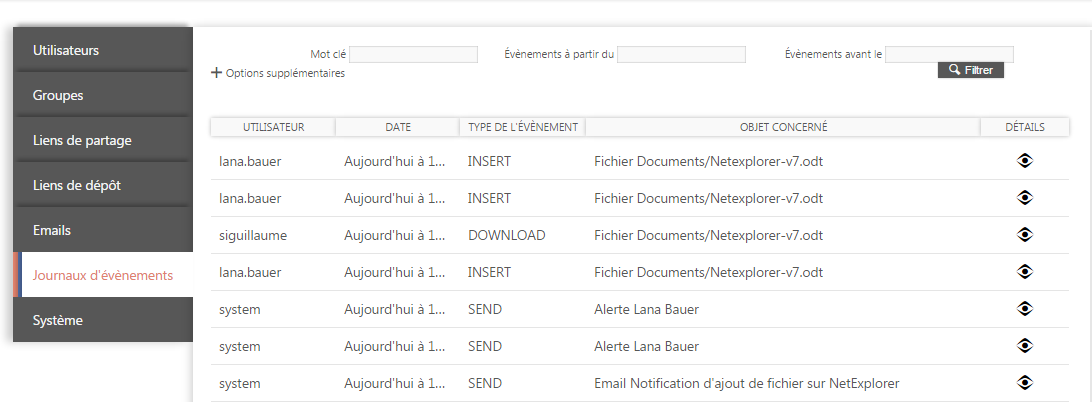Select Liens de dépôt sidebar entry
This screenshot has height=402, width=1092.
tap(102, 185)
